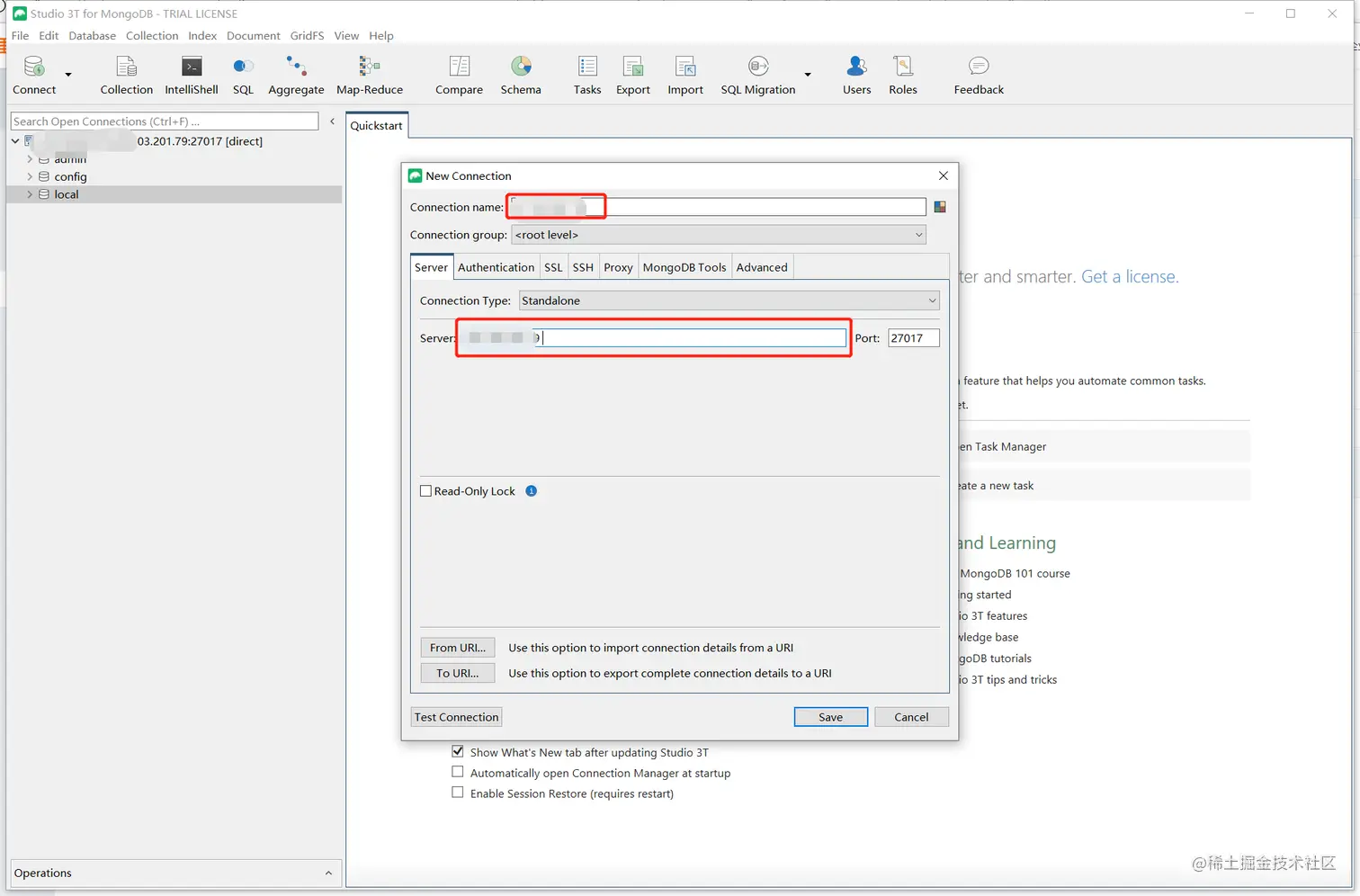Click the local database icon in tree

pos(44,194)
